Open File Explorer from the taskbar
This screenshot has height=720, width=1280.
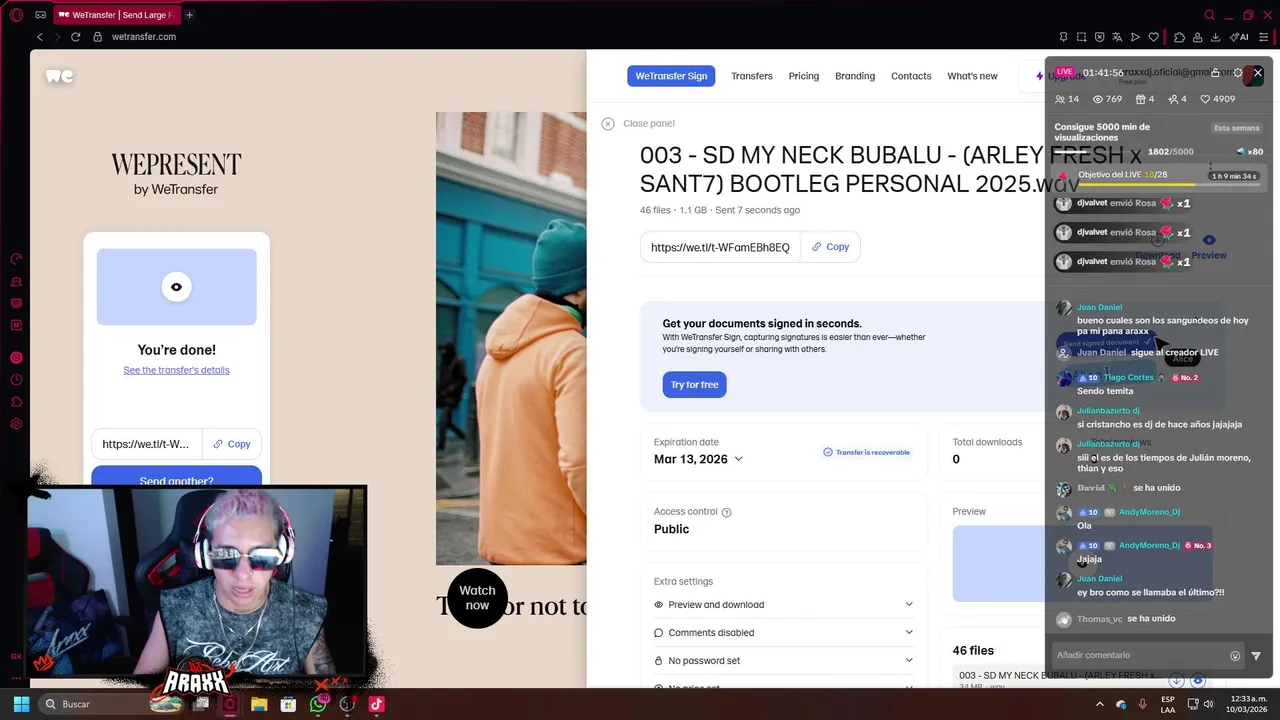click(x=259, y=704)
